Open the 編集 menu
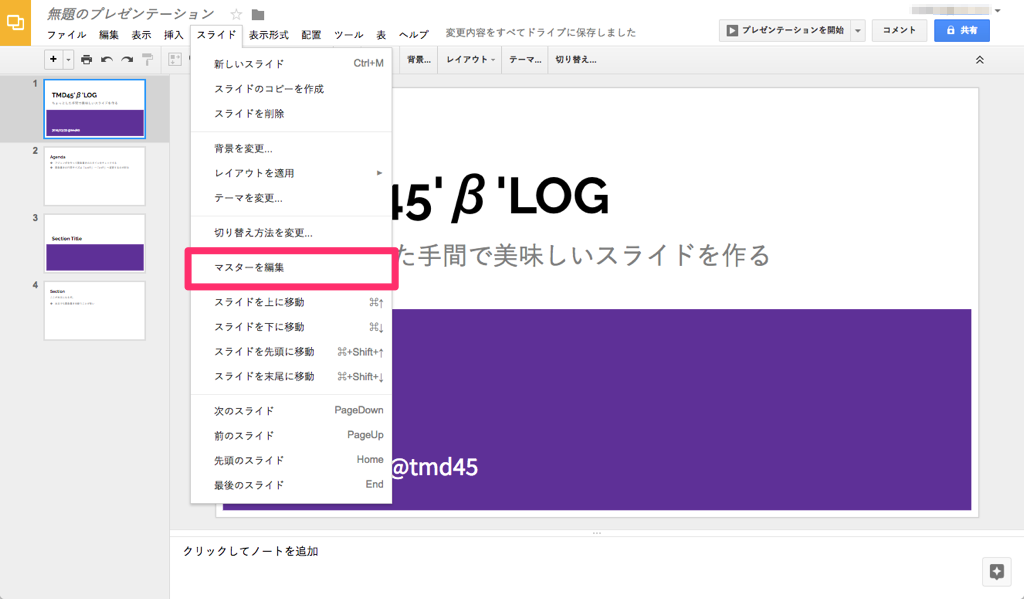The image size is (1024, 599). (x=109, y=35)
